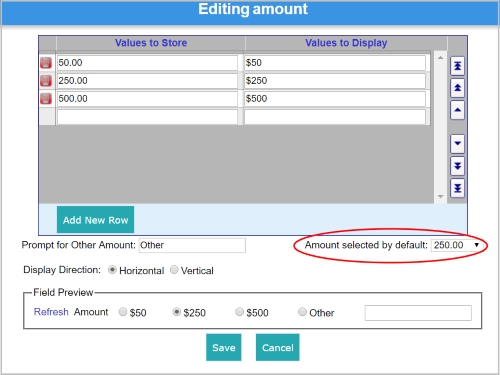This screenshot has height=375, width=500.
Task: Click scrollbar up arrow in values grid
Action: click(x=440, y=58)
